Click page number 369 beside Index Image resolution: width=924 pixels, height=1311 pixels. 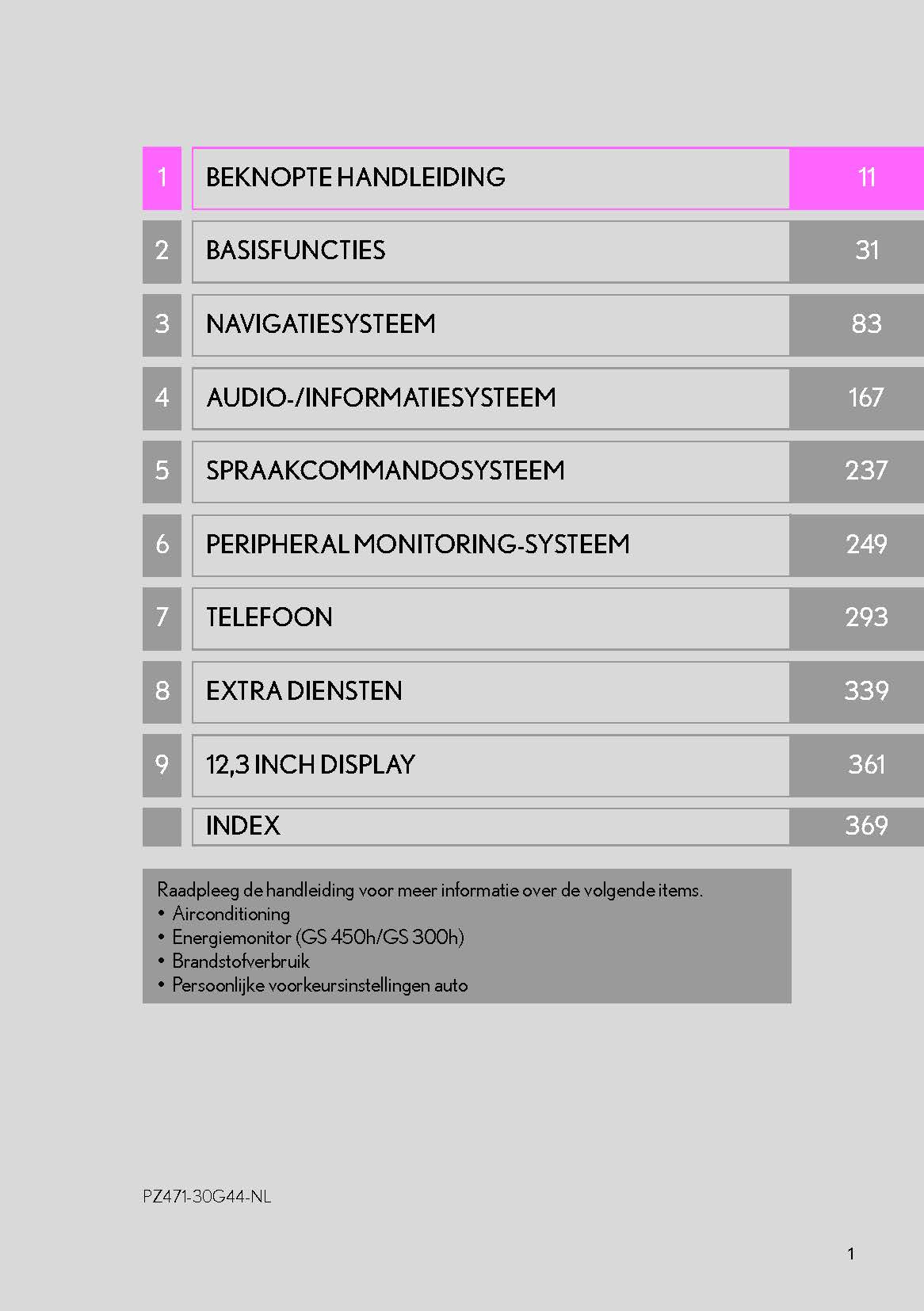click(x=866, y=827)
